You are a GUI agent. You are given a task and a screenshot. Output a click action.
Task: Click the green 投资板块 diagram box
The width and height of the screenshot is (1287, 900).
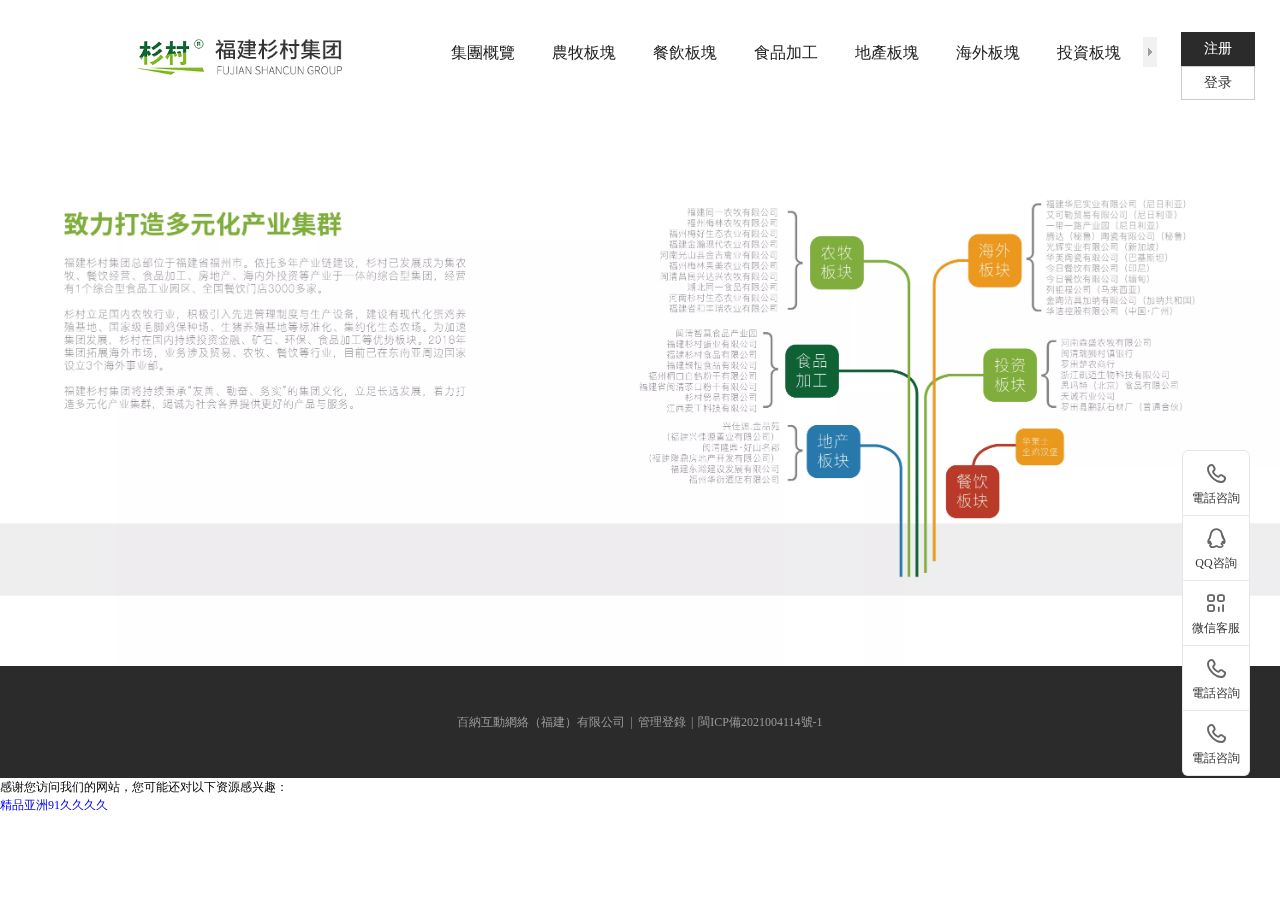pos(1009,375)
